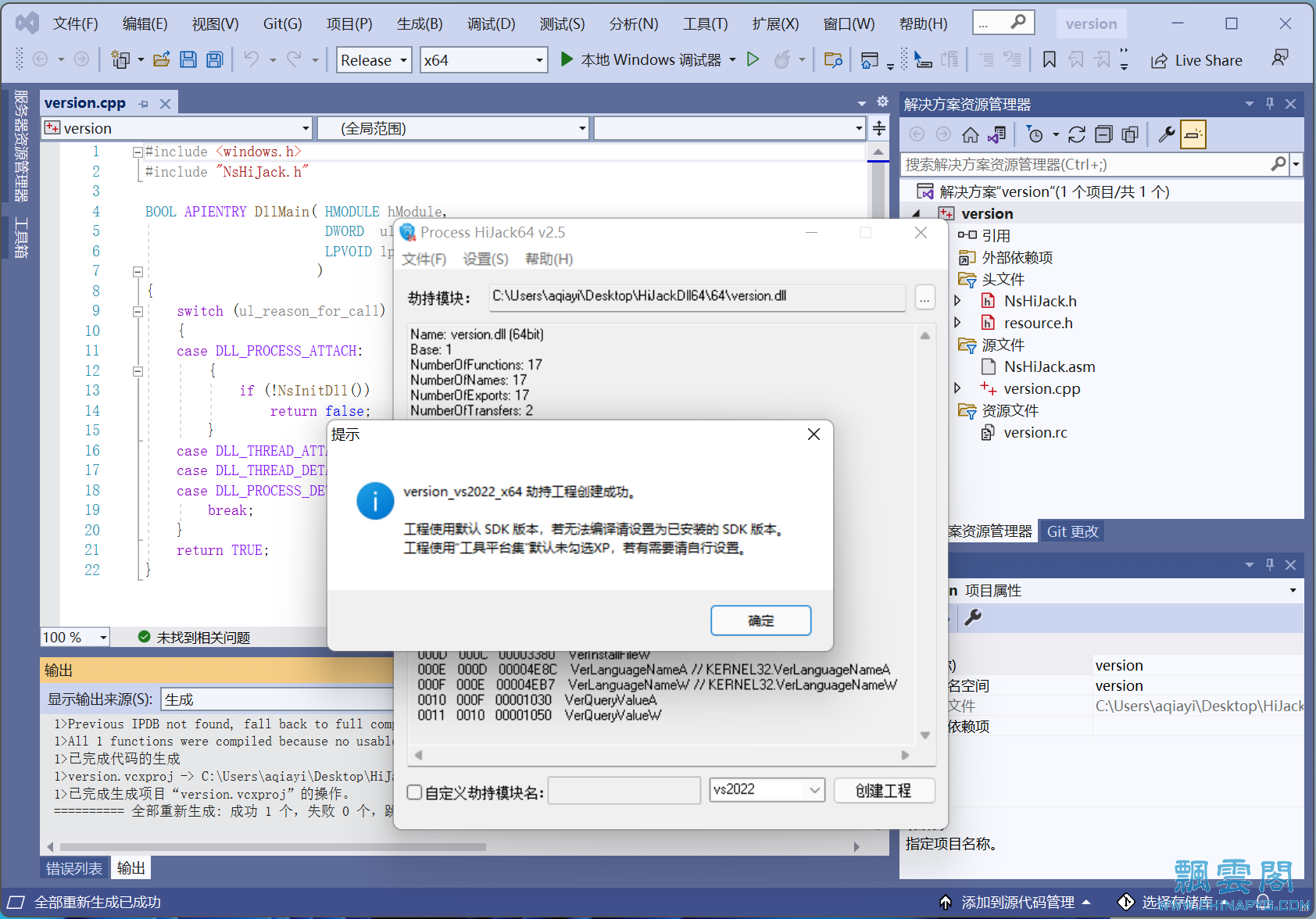
Task: Click the 外部依赖项 node in Solution Explorer
Action: pos(1017,257)
